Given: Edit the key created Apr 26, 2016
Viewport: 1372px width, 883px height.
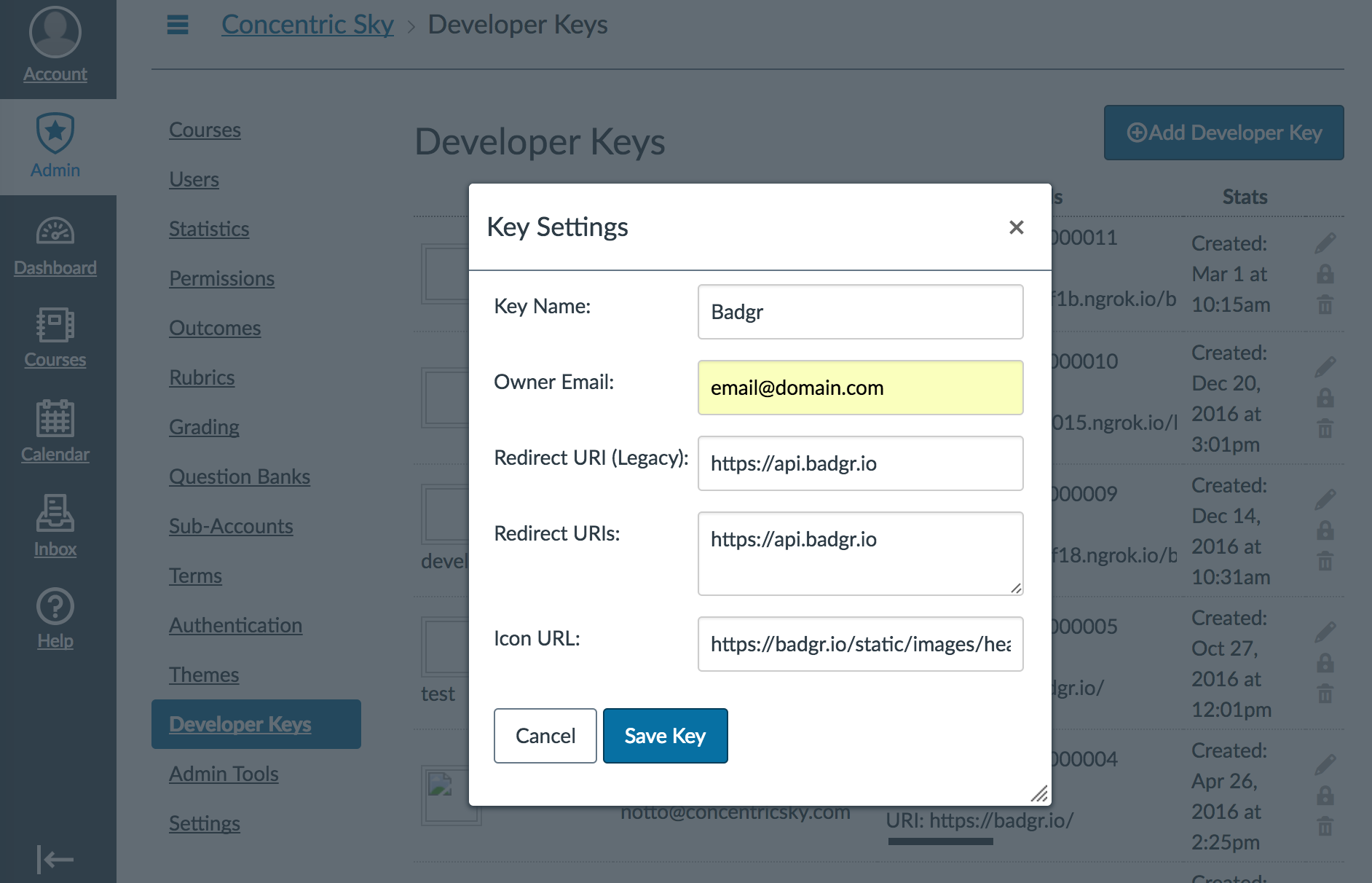Looking at the screenshot, I should click(x=1325, y=765).
